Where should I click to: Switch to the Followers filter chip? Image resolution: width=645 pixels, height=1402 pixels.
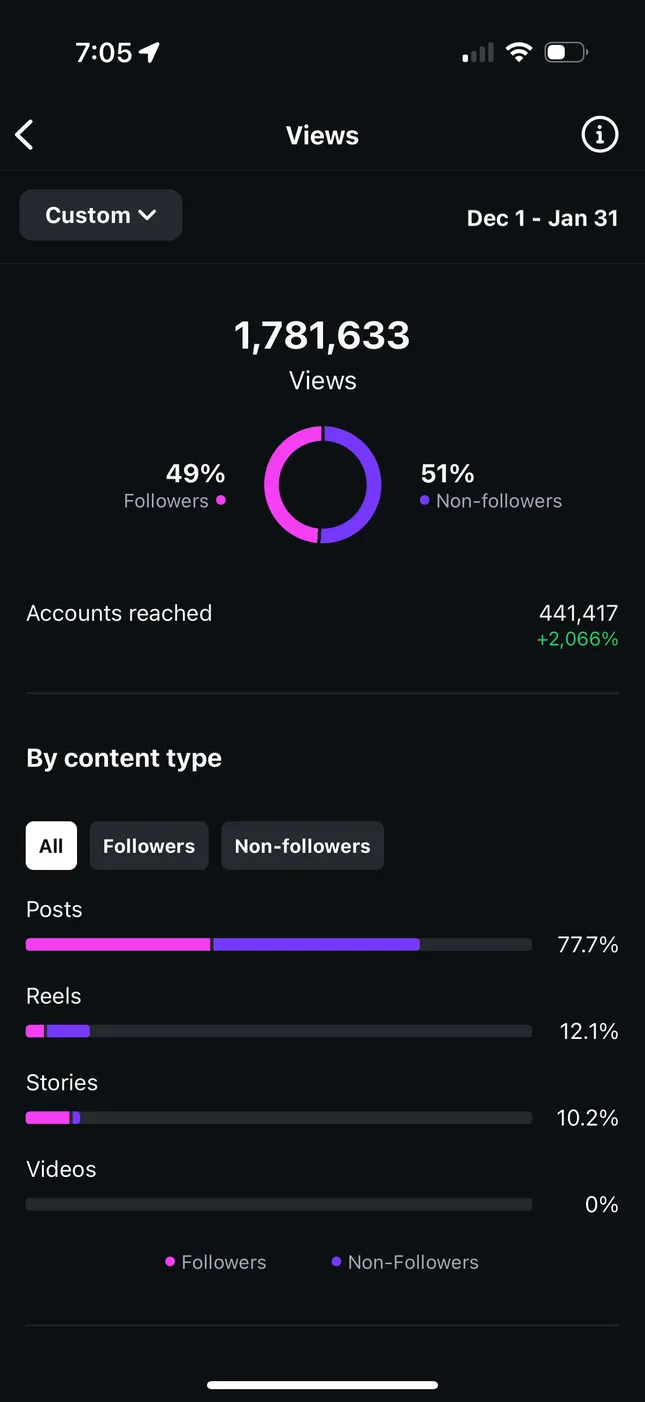point(149,846)
